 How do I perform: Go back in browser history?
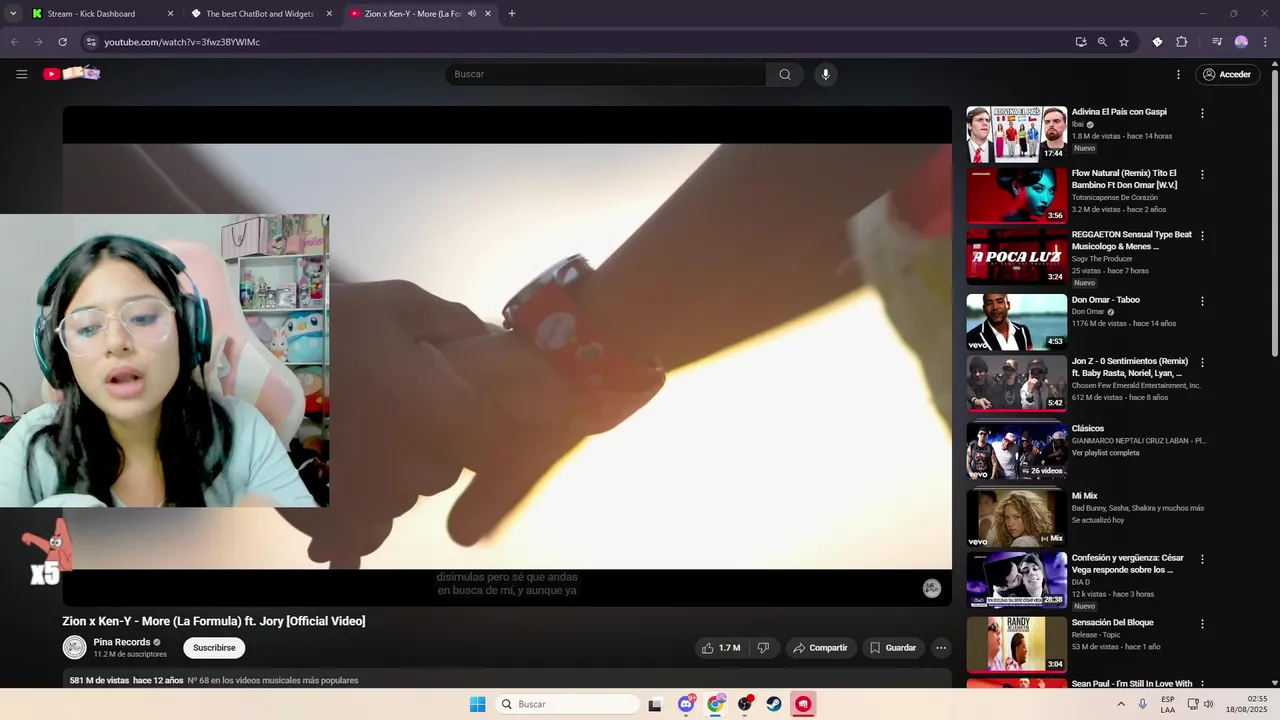pos(14,42)
